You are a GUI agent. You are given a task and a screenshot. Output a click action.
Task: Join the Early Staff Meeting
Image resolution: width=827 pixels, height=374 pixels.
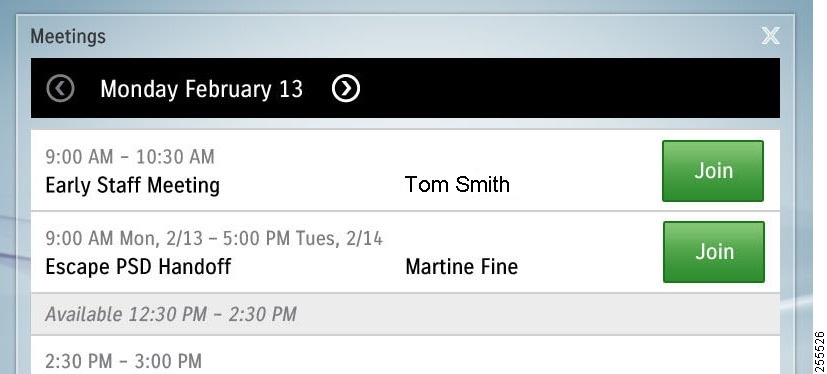pyautogui.click(x=713, y=171)
